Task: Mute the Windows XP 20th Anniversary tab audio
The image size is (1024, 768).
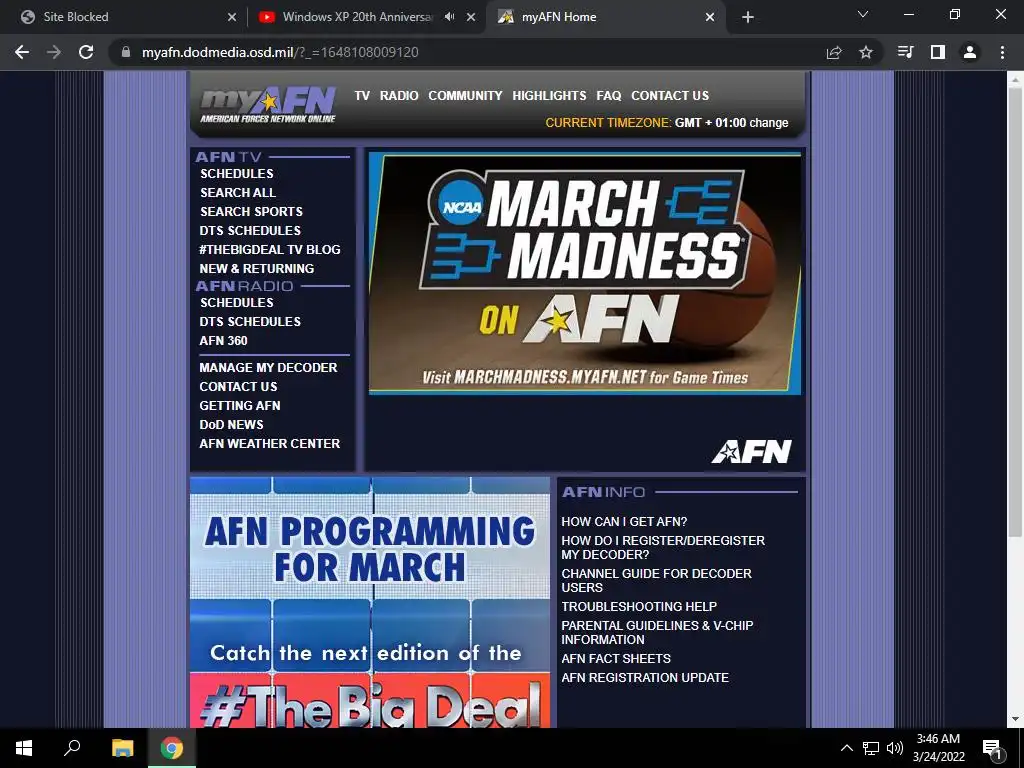Action: [x=449, y=17]
